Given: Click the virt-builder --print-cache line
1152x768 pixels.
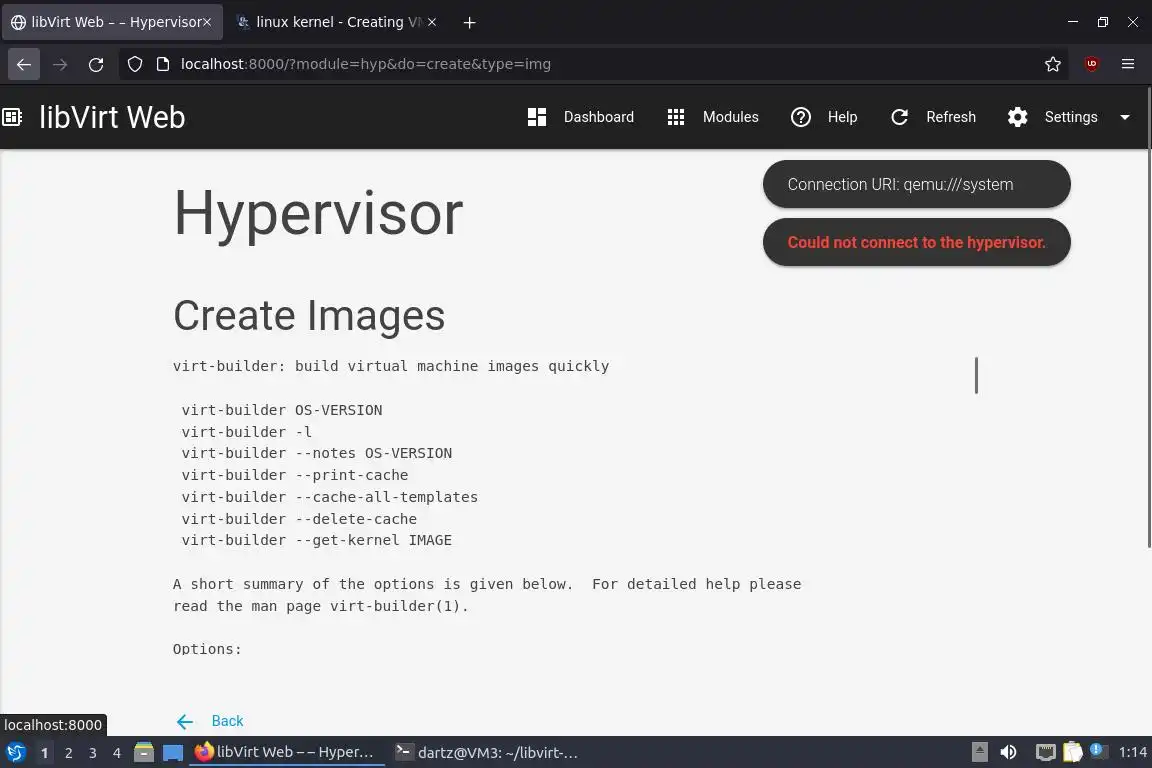Looking at the screenshot, I should pyautogui.click(x=295, y=475).
